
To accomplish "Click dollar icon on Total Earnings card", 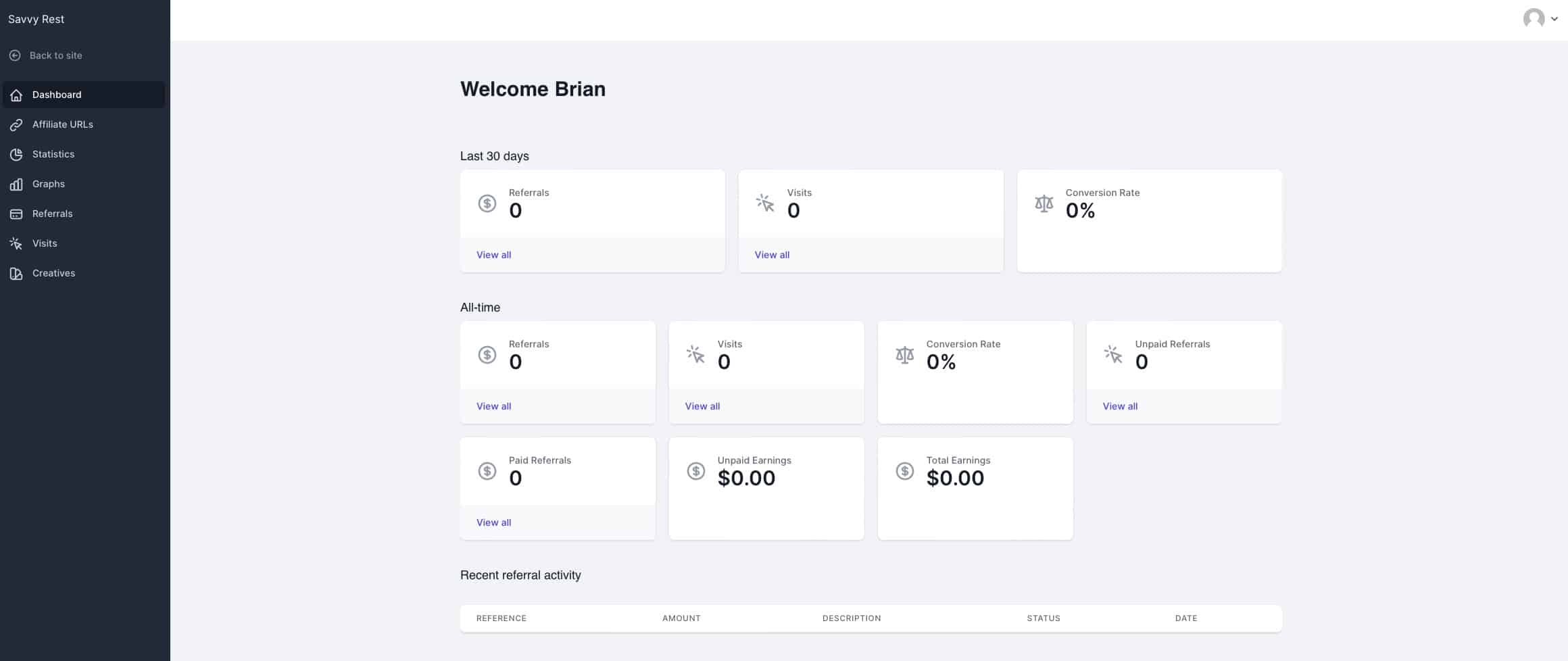I will (905, 471).
